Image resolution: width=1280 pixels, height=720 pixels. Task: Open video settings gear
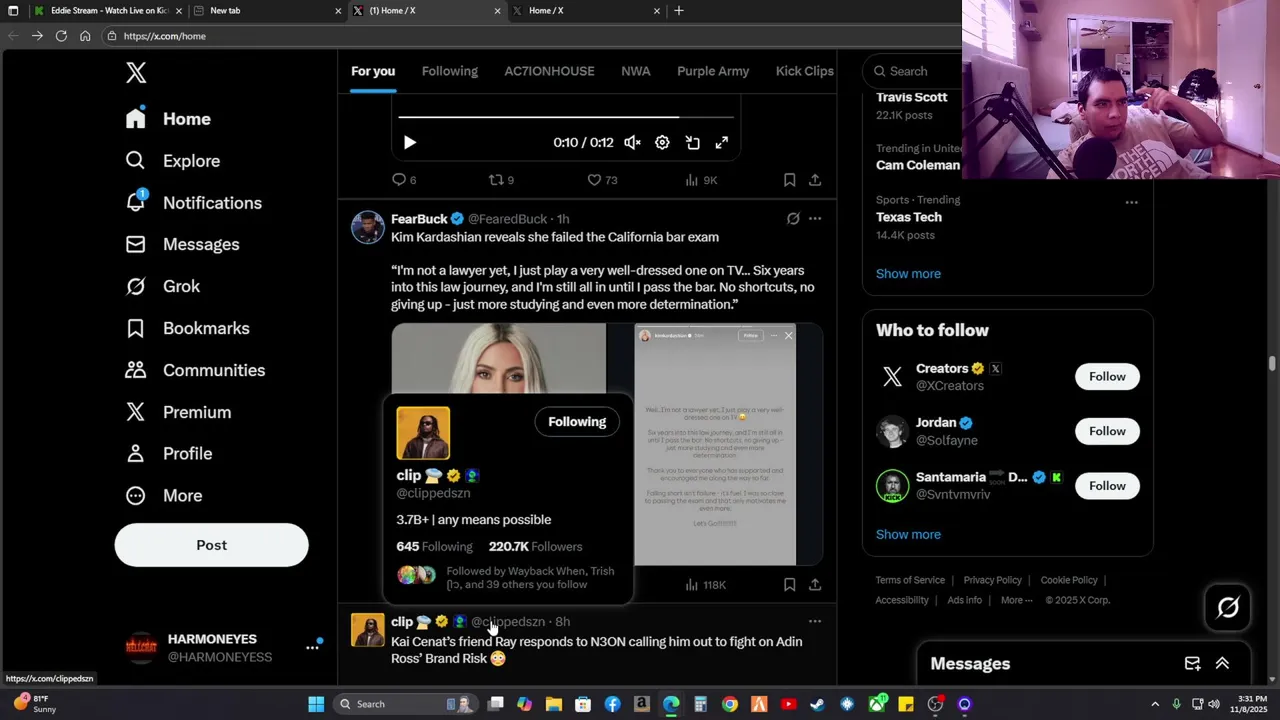coord(662,143)
